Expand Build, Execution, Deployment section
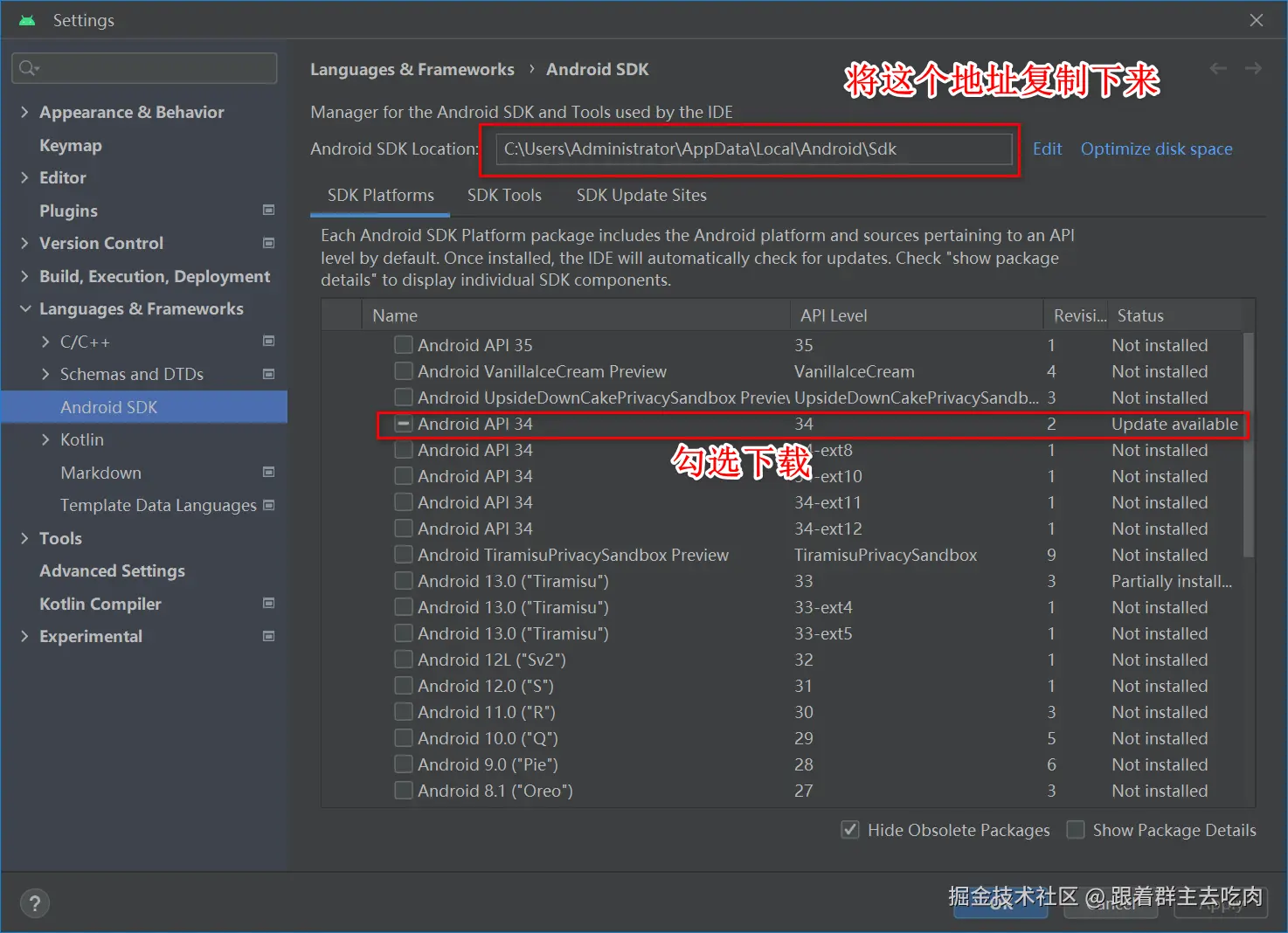Viewport: 1288px width, 933px height. click(24, 276)
